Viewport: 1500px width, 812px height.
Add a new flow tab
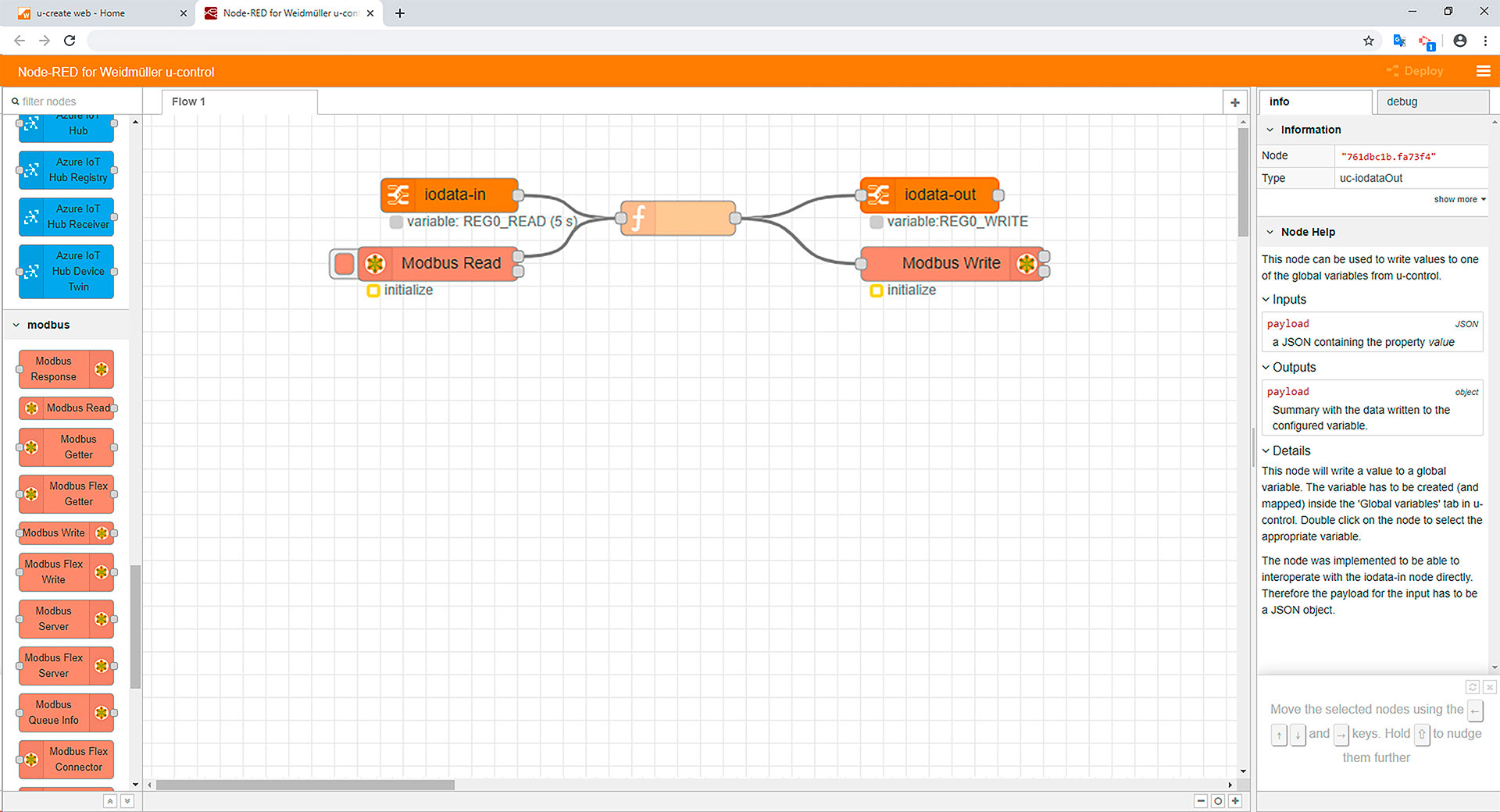coord(1235,102)
